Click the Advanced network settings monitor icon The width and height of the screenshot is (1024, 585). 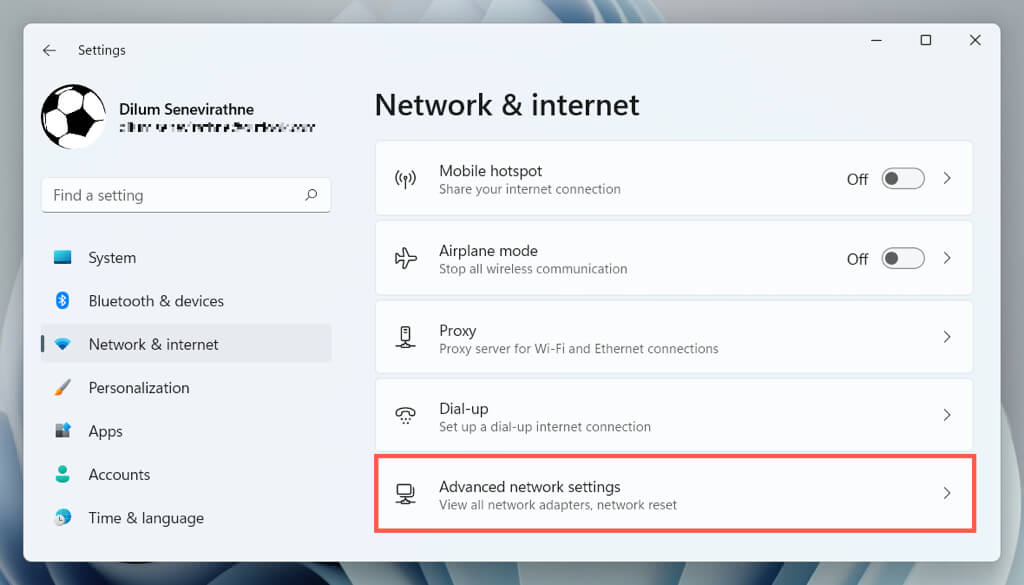point(405,494)
